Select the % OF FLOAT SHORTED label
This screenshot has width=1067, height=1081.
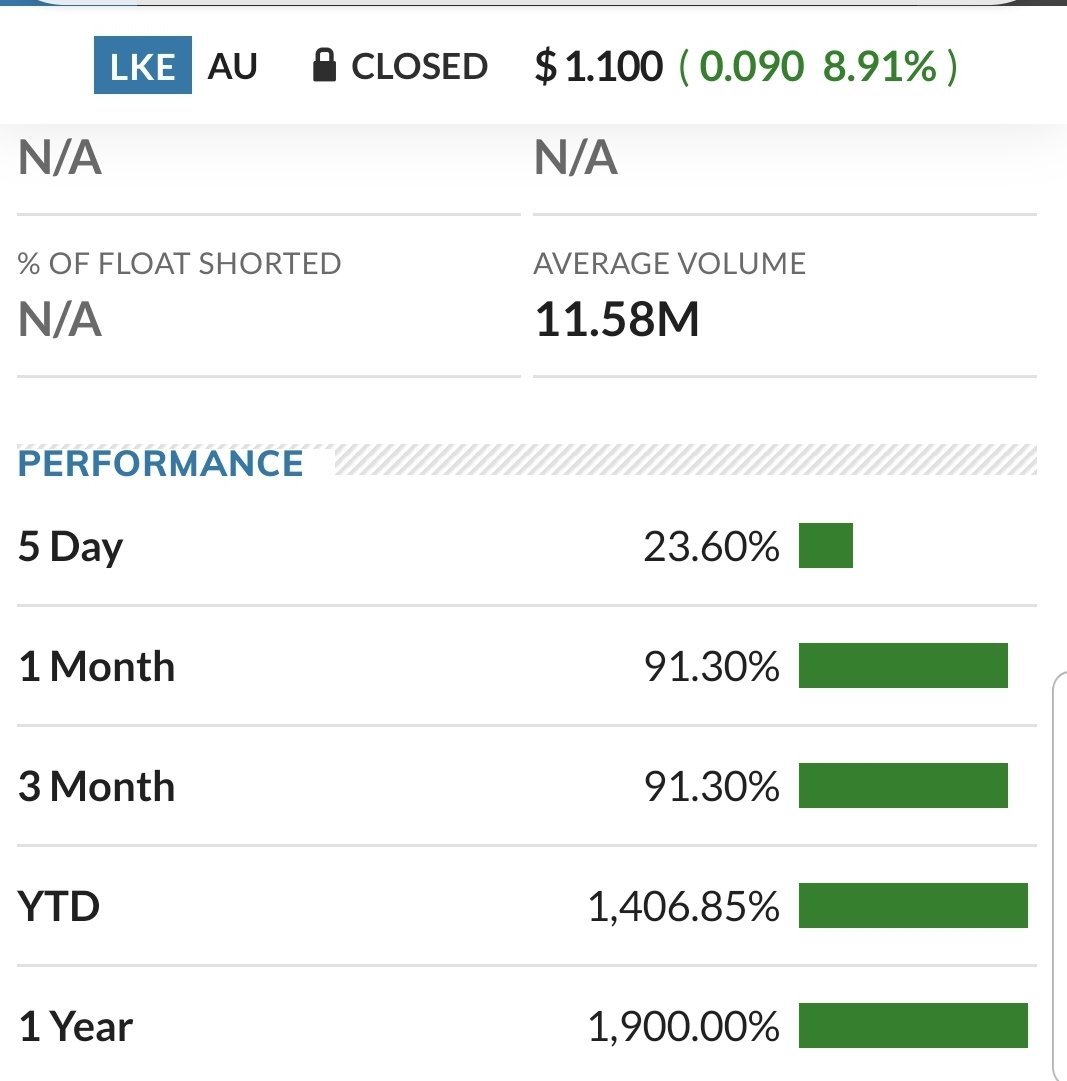click(x=179, y=263)
